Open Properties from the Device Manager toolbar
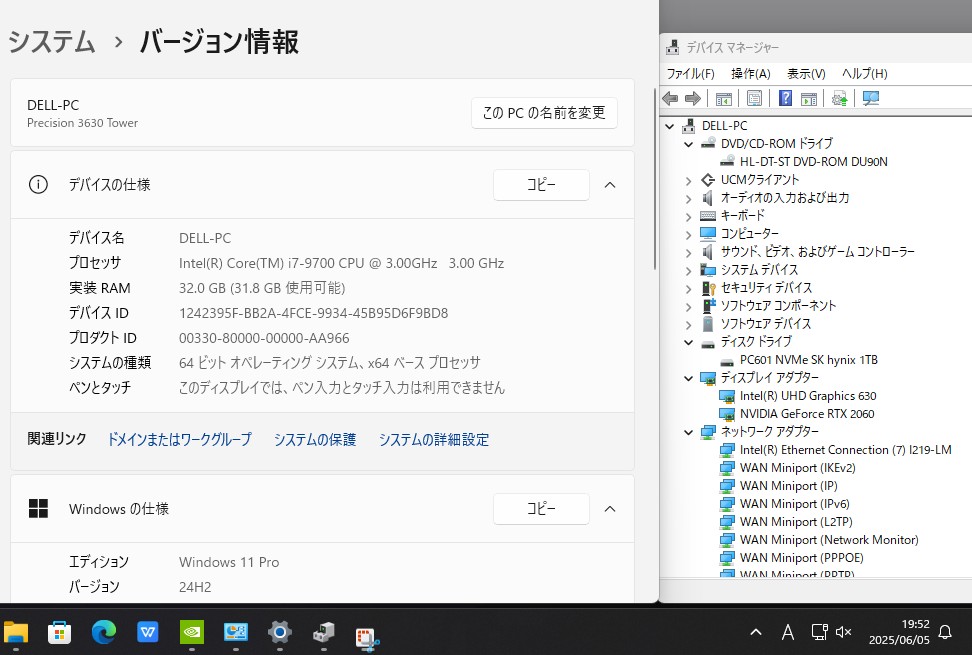Viewport: 972px width, 655px height. [x=754, y=98]
